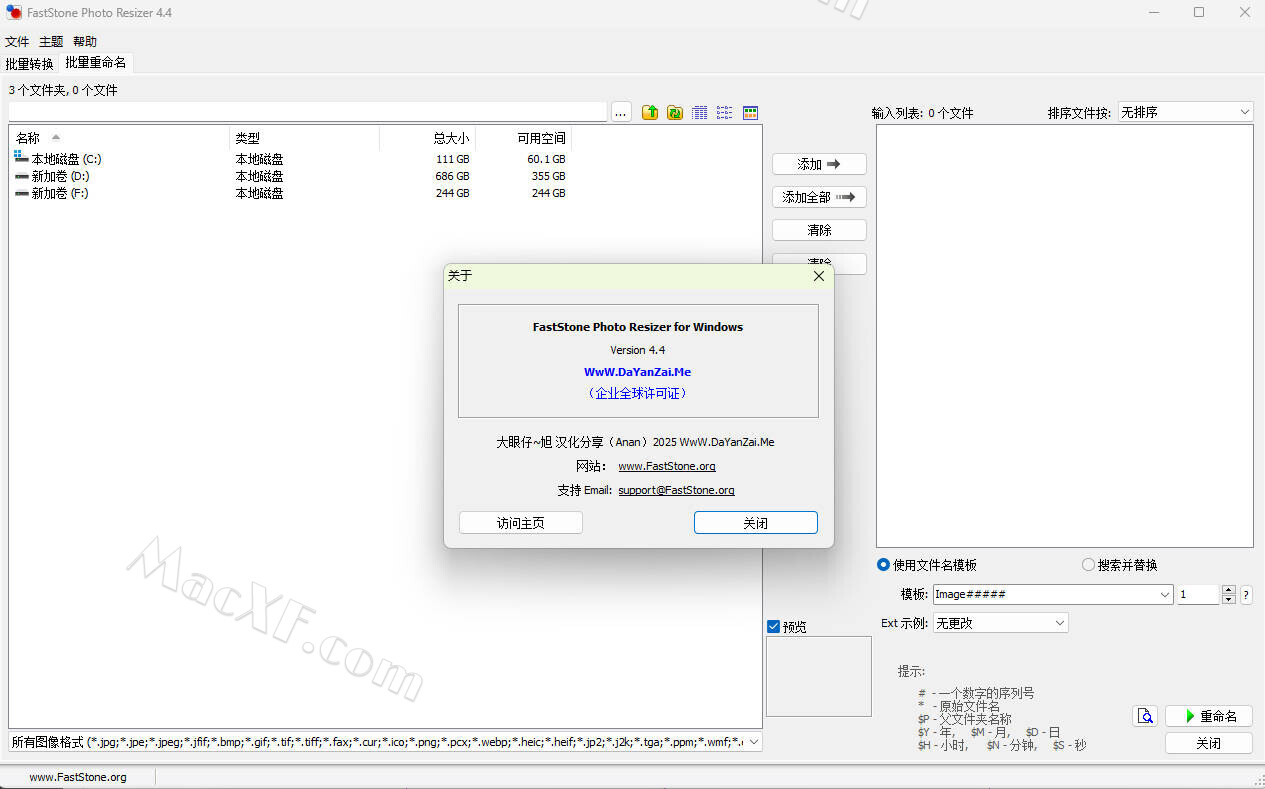
Task: Switch file list to thumbnails view icon
Action: point(750,113)
